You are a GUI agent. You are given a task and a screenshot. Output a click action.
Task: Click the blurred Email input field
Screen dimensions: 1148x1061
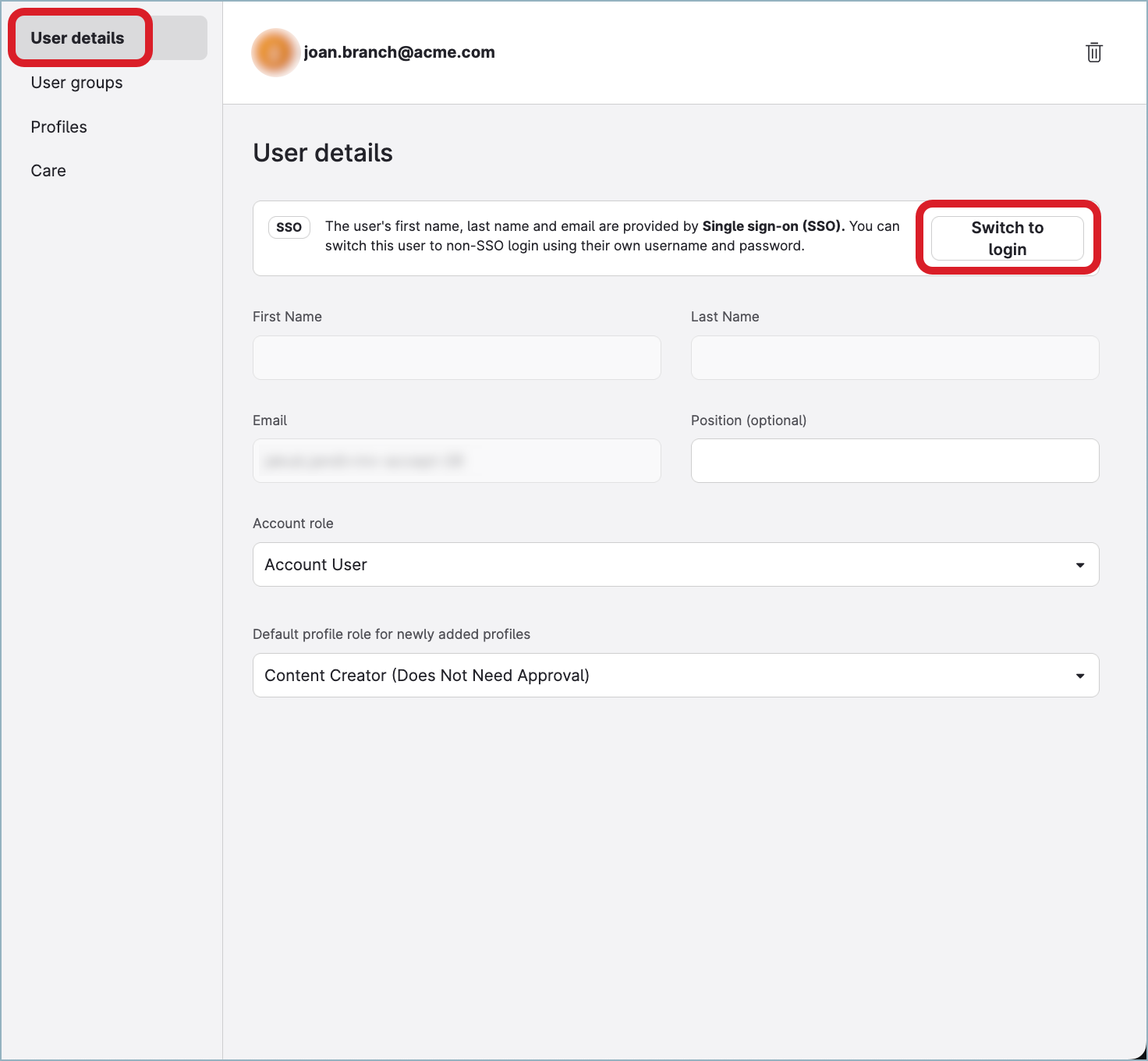(x=457, y=460)
